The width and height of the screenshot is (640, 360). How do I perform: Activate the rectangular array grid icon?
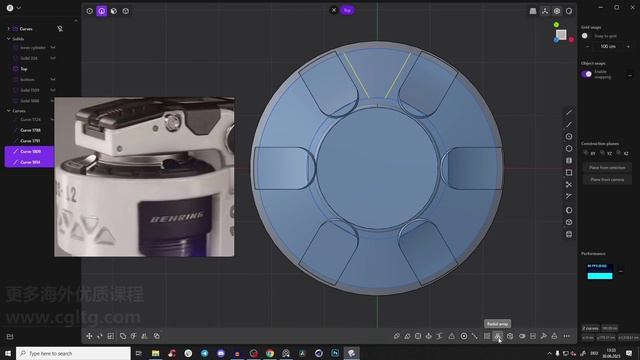487,336
